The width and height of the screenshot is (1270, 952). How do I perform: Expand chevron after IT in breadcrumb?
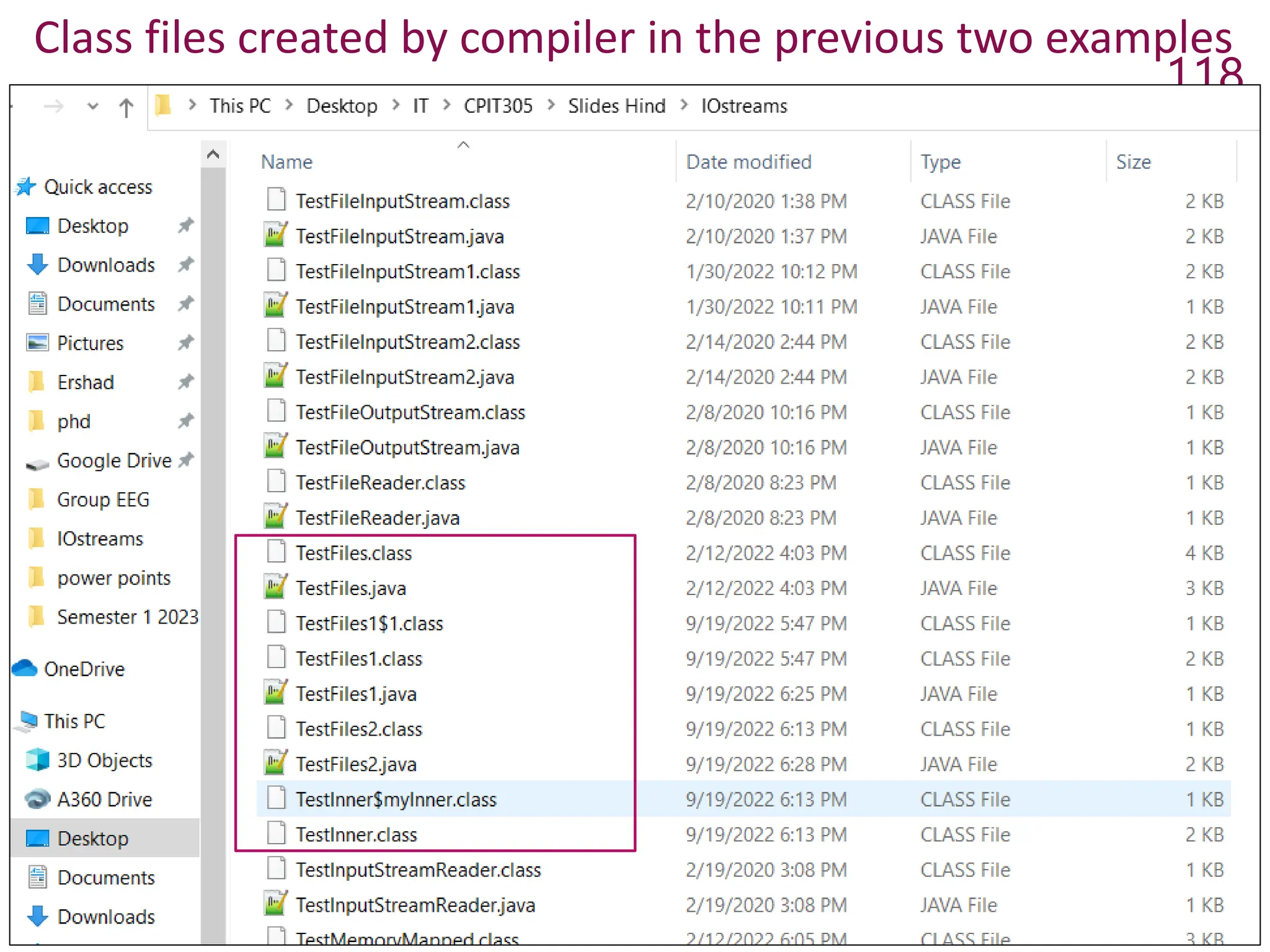point(446,105)
